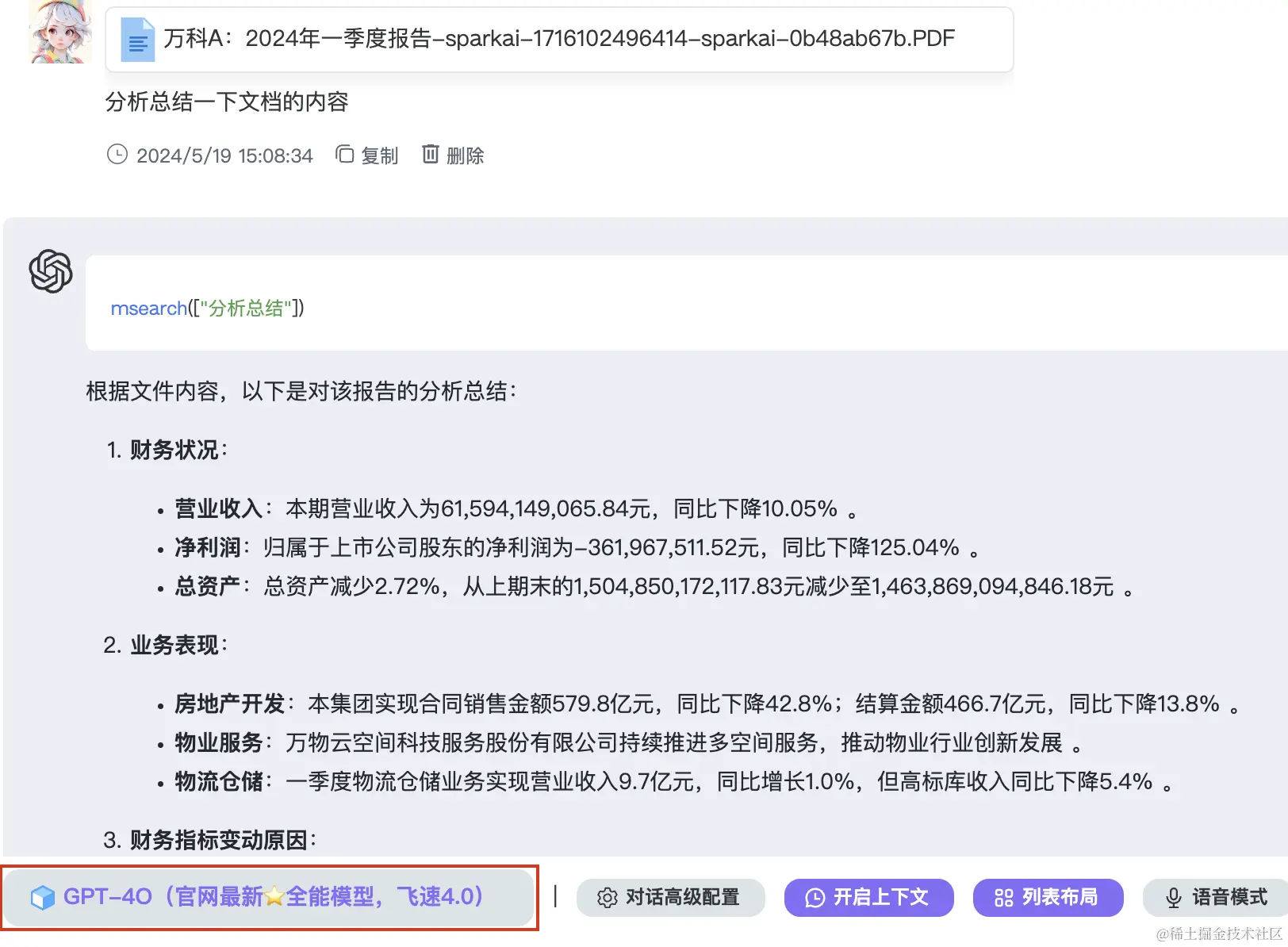Switch to 列表布局 list layout

pos(1048,897)
